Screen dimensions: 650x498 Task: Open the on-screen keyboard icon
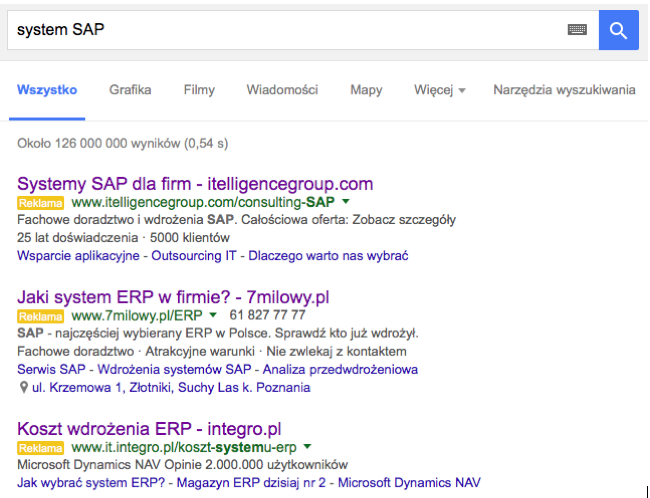[577, 30]
